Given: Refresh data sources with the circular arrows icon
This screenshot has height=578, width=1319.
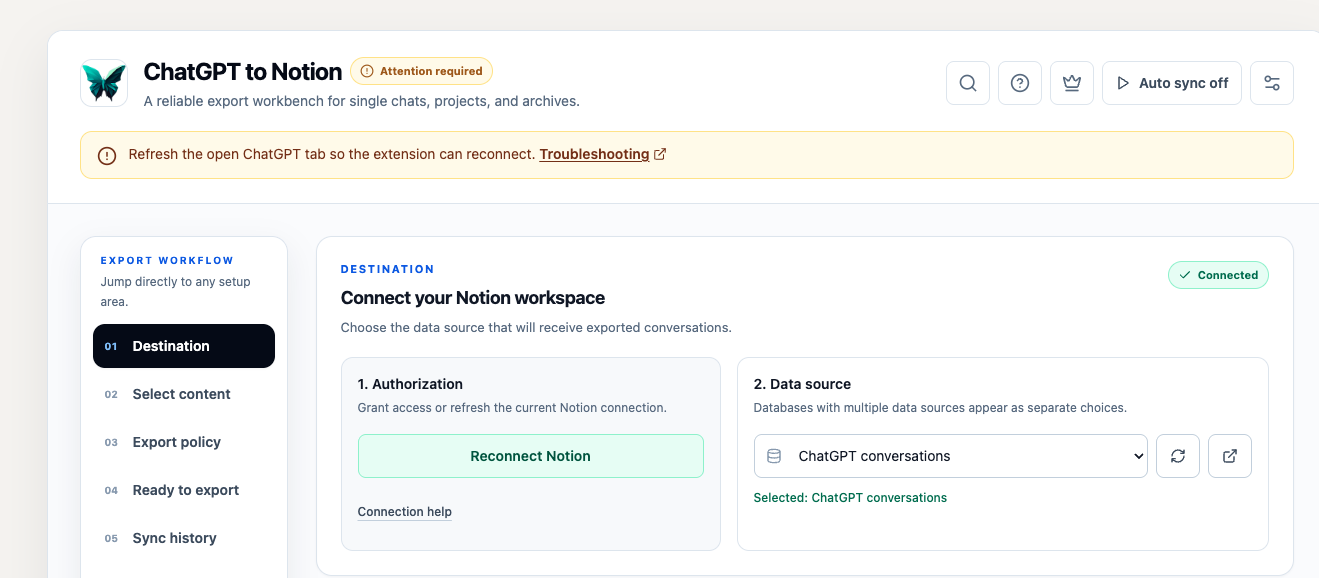Looking at the screenshot, I should [x=1178, y=456].
